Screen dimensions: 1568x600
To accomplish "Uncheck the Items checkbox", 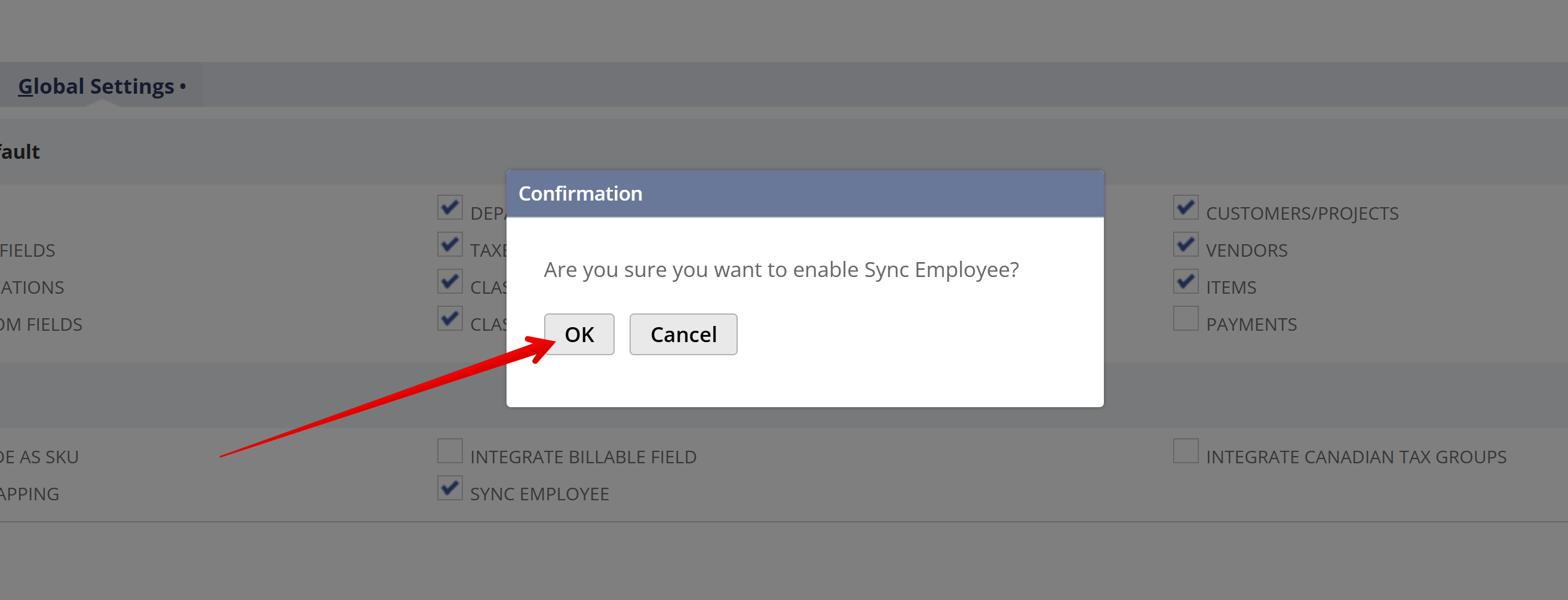I will (x=1185, y=282).
